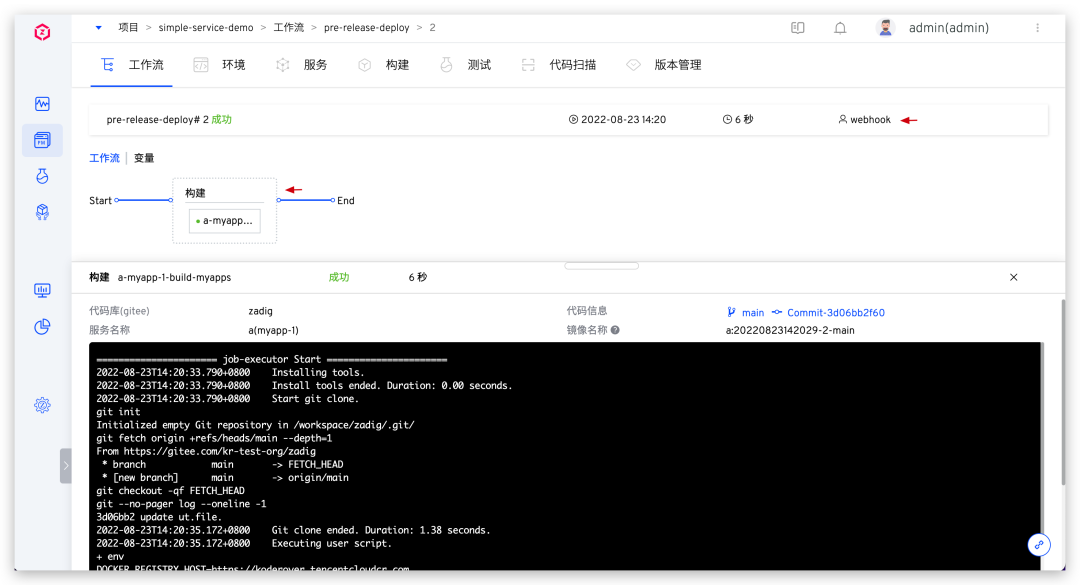Click the Zadig logo in the sidebar
This screenshot has width=1080, height=585.
42,32
